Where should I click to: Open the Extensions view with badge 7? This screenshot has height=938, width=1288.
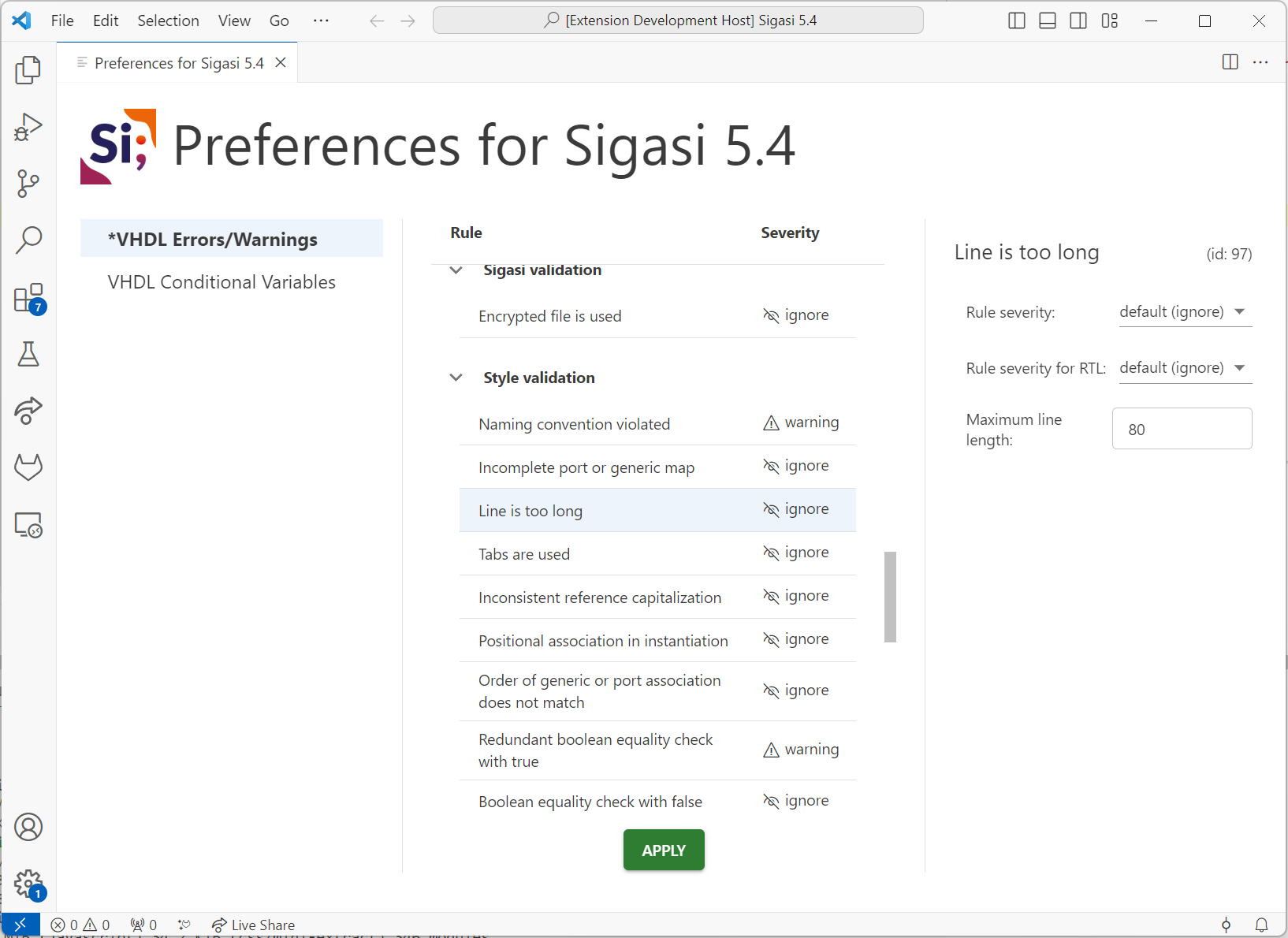(28, 299)
